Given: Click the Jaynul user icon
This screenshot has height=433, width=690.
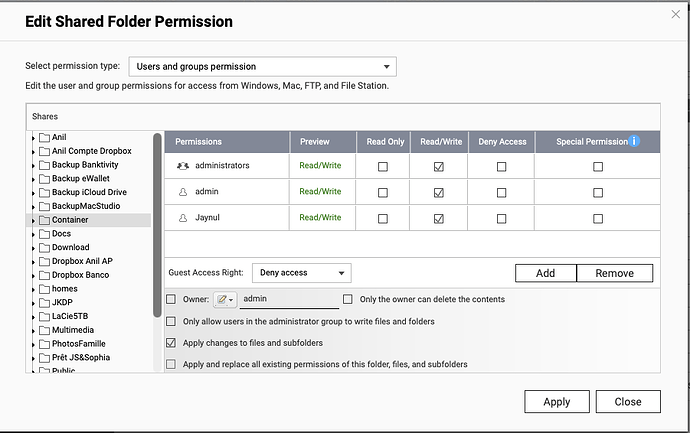Looking at the screenshot, I should (183, 218).
